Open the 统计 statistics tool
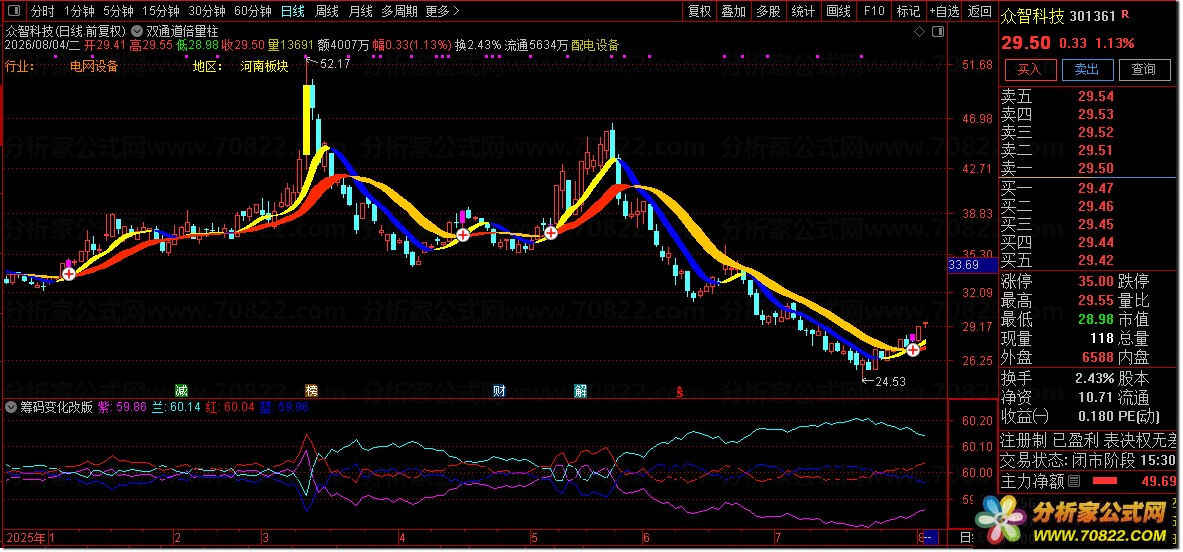 tap(803, 11)
